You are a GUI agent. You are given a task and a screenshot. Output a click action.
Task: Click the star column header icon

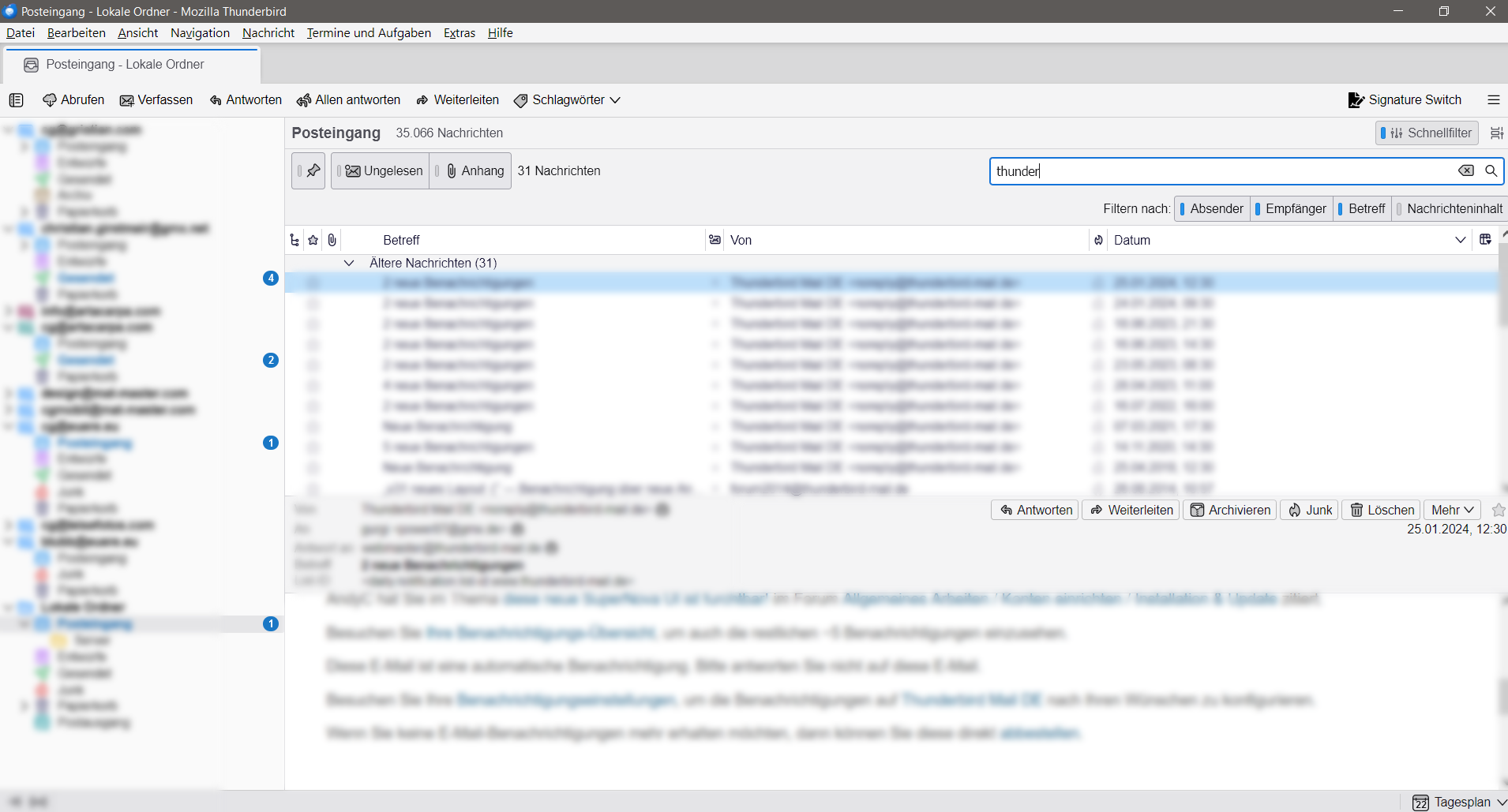[x=313, y=241]
